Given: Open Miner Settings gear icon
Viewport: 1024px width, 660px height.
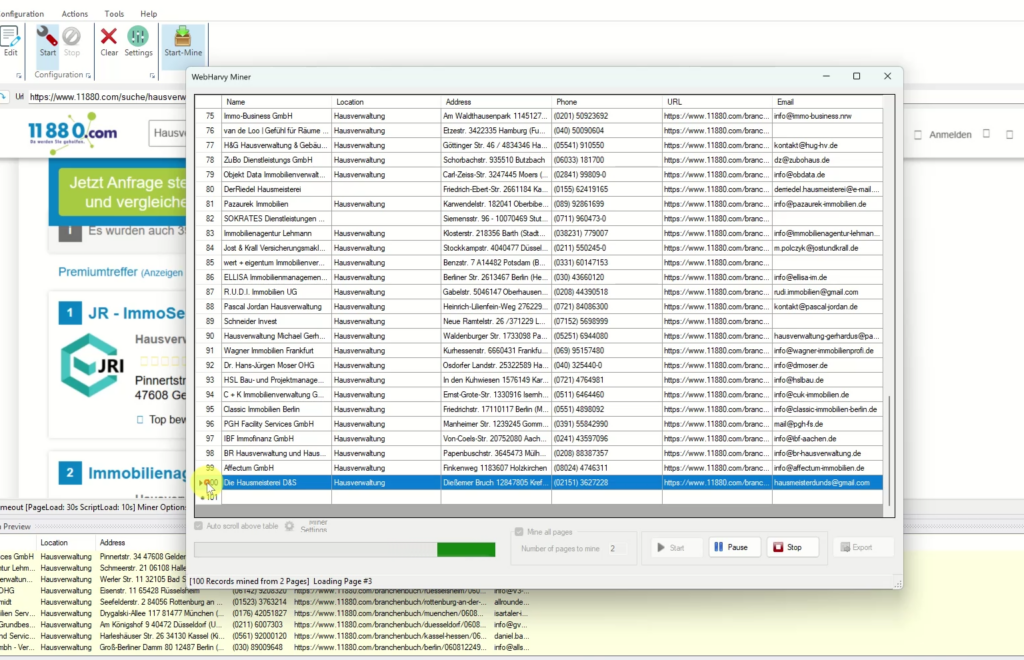Looking at the screenshot, I should click(289, 526).
